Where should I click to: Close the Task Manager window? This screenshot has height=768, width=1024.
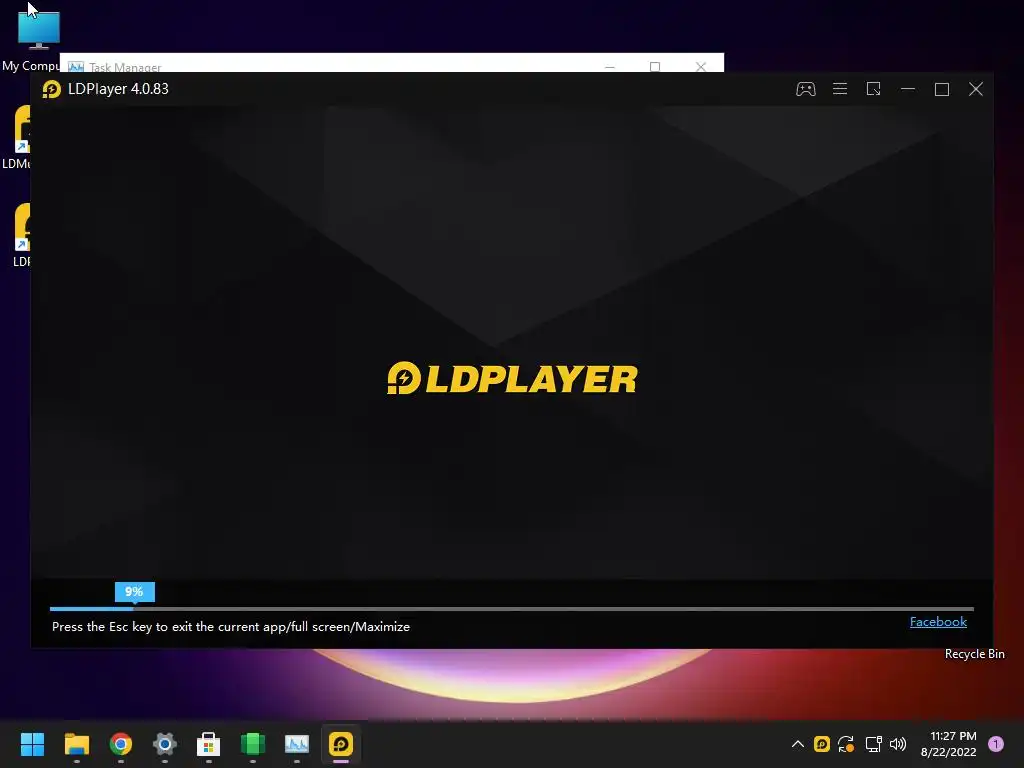[701, 66]
